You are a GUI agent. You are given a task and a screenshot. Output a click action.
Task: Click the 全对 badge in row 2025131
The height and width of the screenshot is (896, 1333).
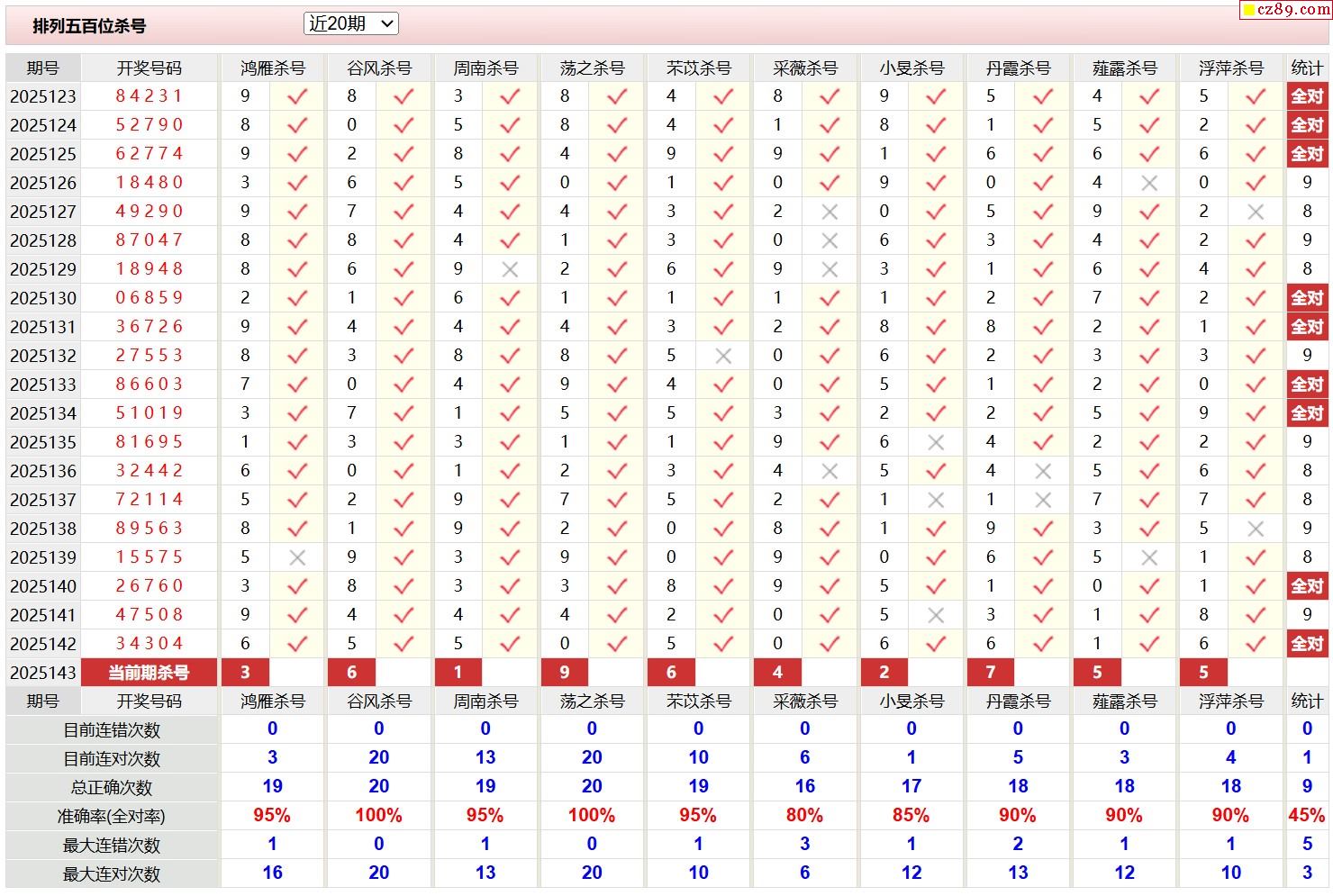point(1307,327)
